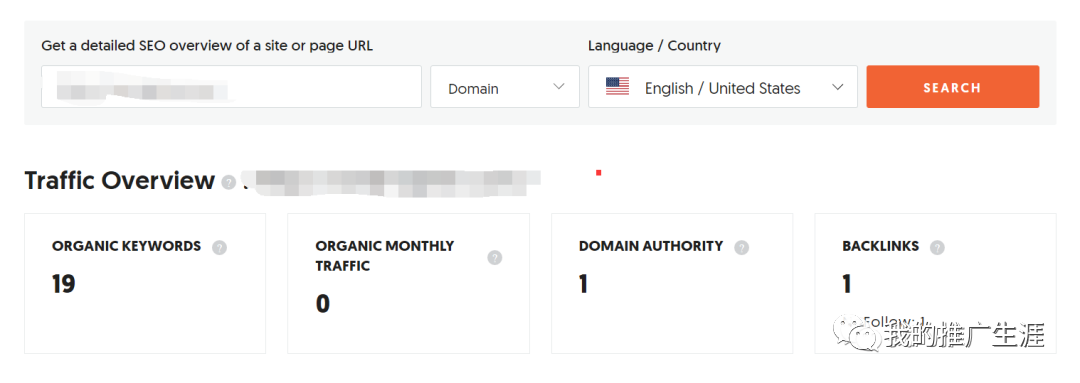The width and height of the screenshot is (1080, 383).
Task: Click the ORGANIC KEYWORDS card label
Action: [127, 246]
